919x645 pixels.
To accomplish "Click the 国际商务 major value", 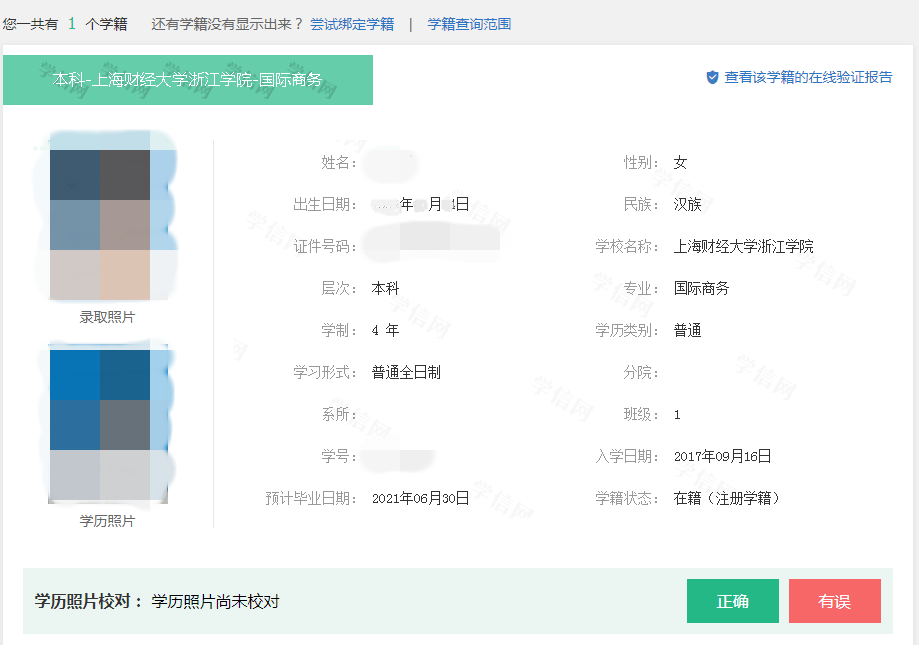I will (701, 288).
